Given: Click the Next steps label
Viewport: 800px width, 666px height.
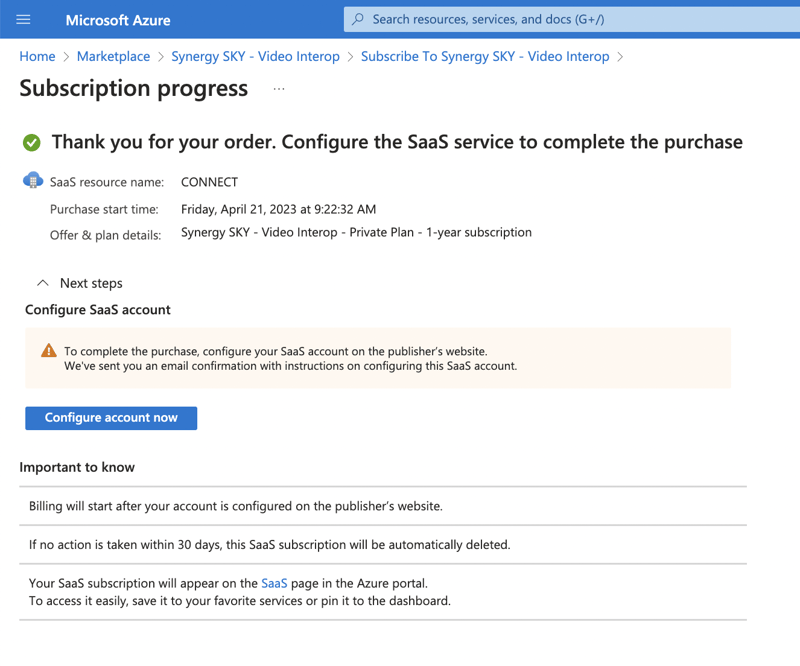Looking at the screenshot, I should pos(91,283).
